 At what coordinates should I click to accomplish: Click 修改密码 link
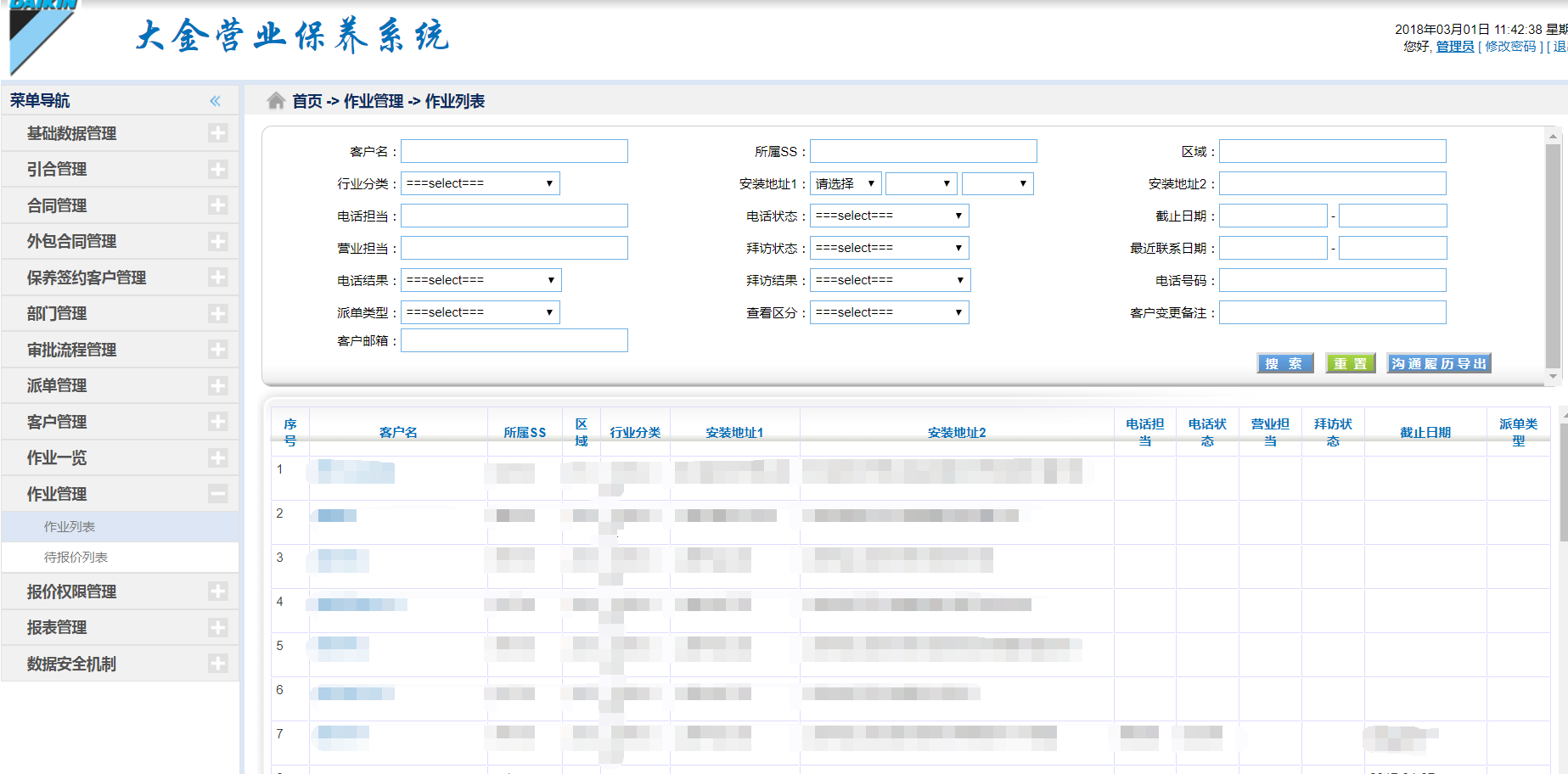click(x=1510, y=47)
